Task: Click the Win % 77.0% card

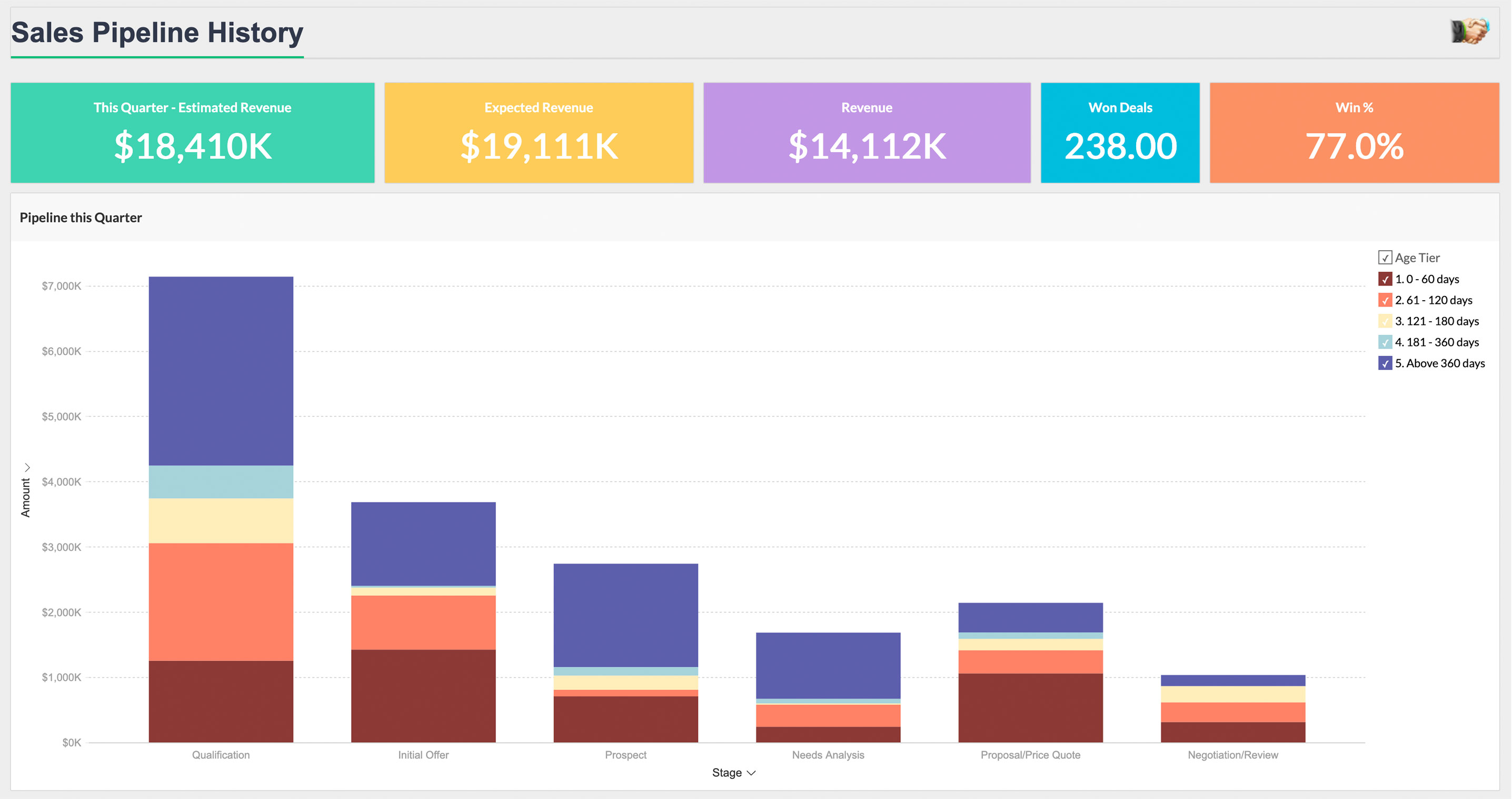Action: pos(1354,133)
